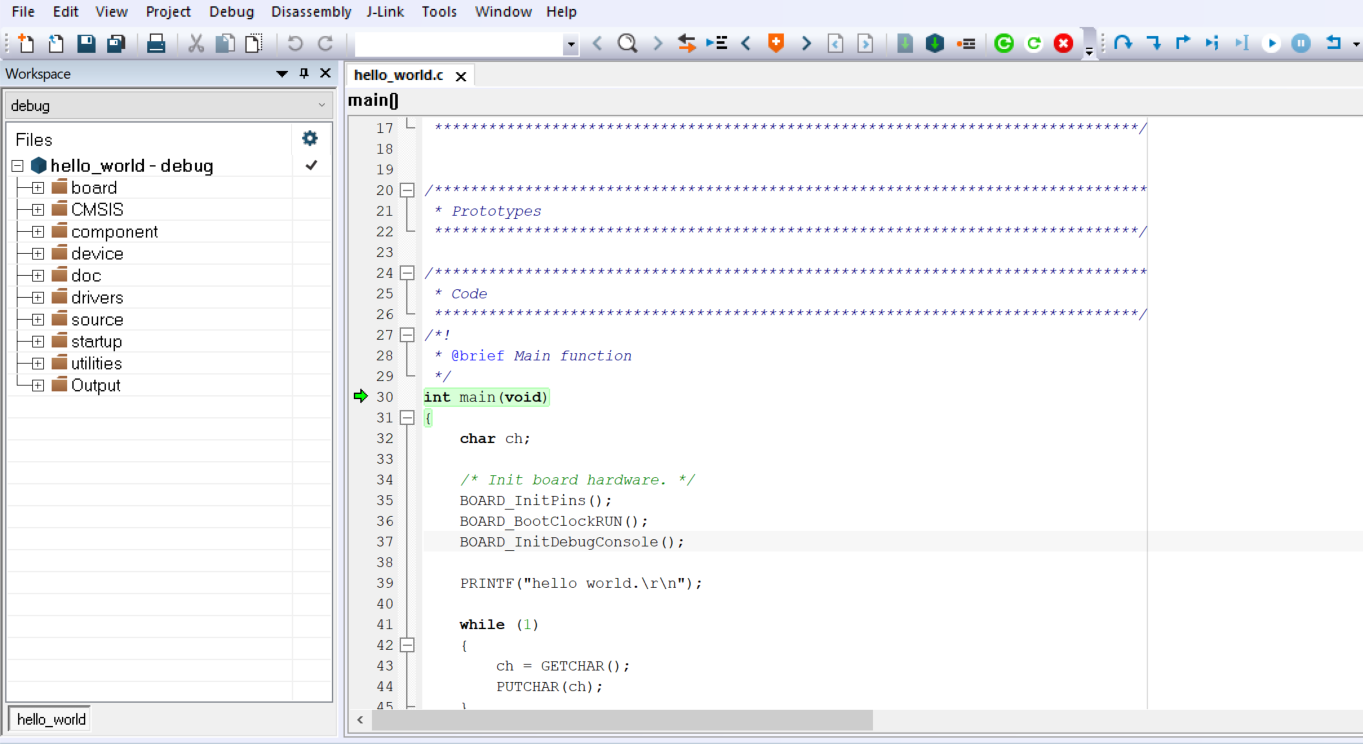1363x744 pixels.
Task: Close the hello_world.c editor tab
Action: tap(461, 76)
